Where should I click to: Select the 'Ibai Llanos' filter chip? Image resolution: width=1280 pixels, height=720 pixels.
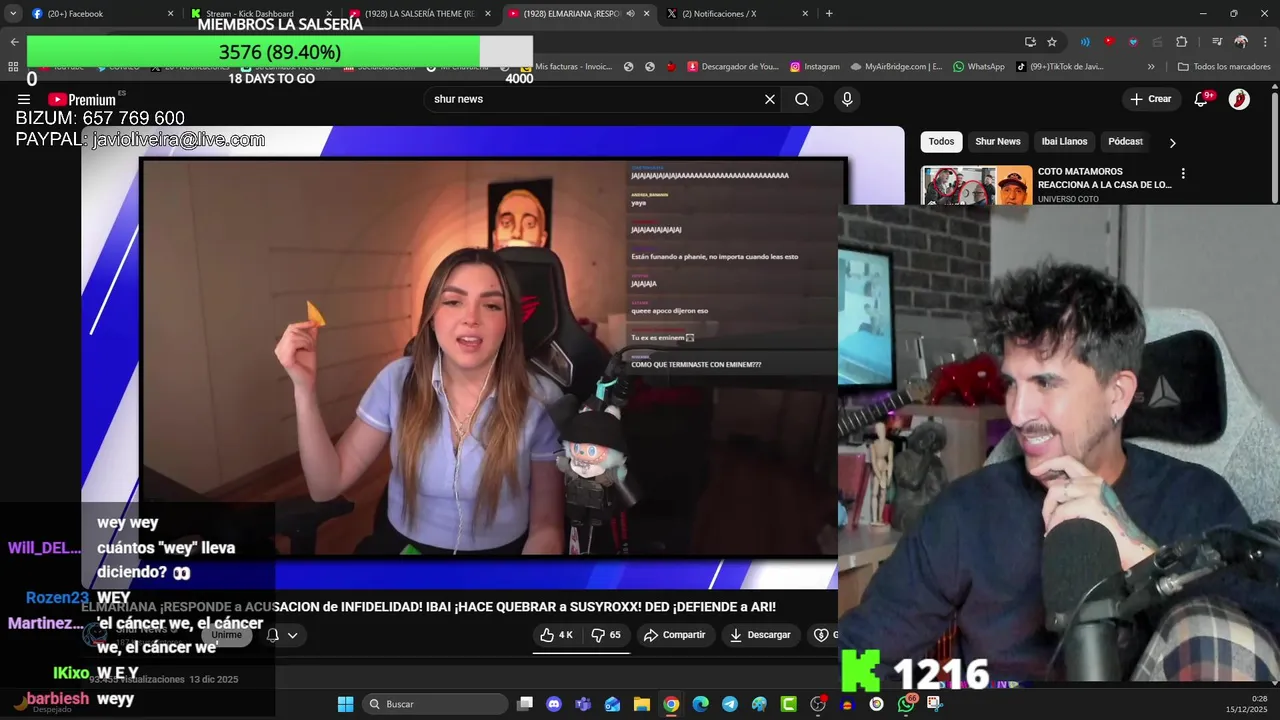(1064, 142)
